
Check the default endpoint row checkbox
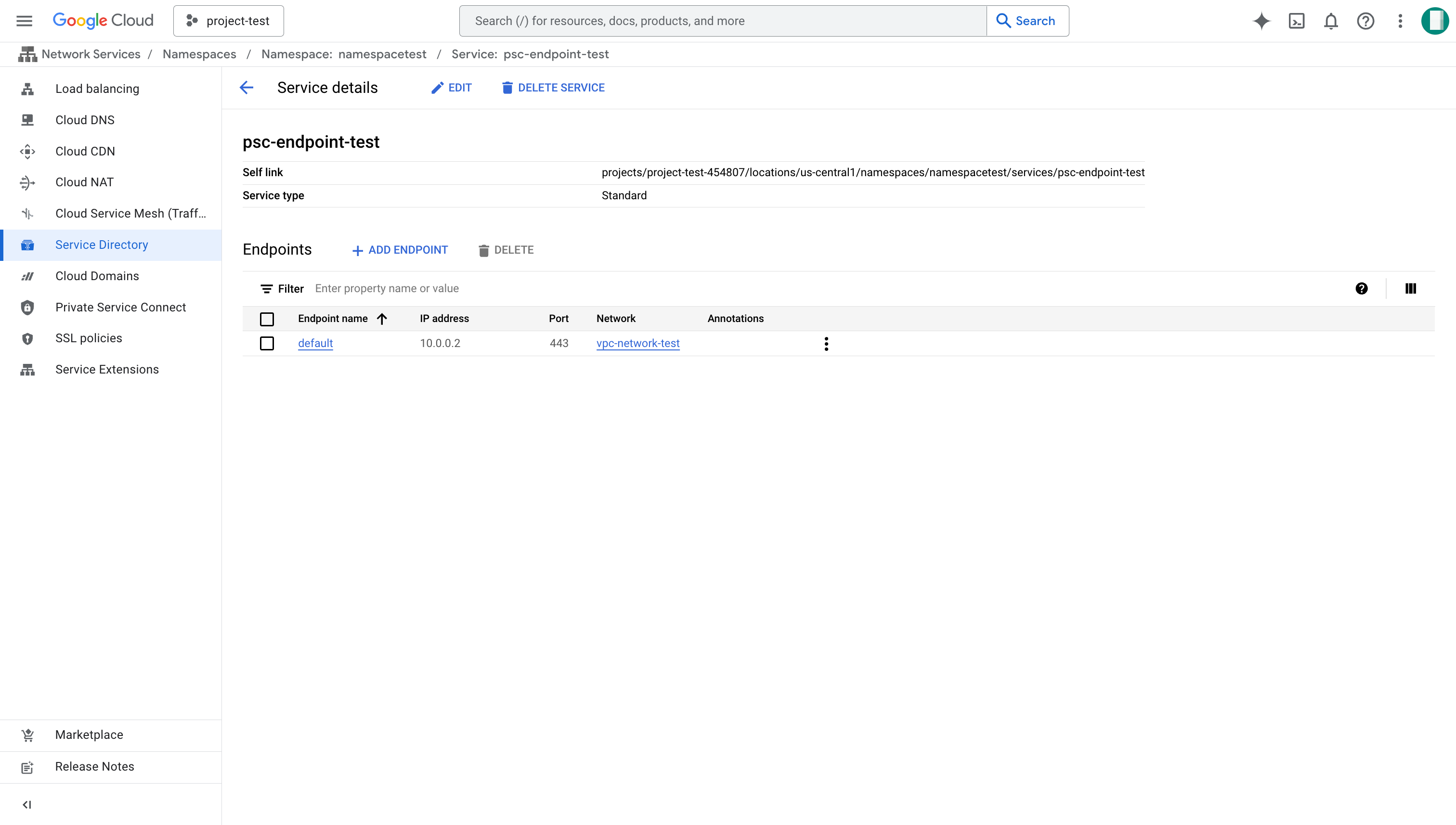coord(267,343)
